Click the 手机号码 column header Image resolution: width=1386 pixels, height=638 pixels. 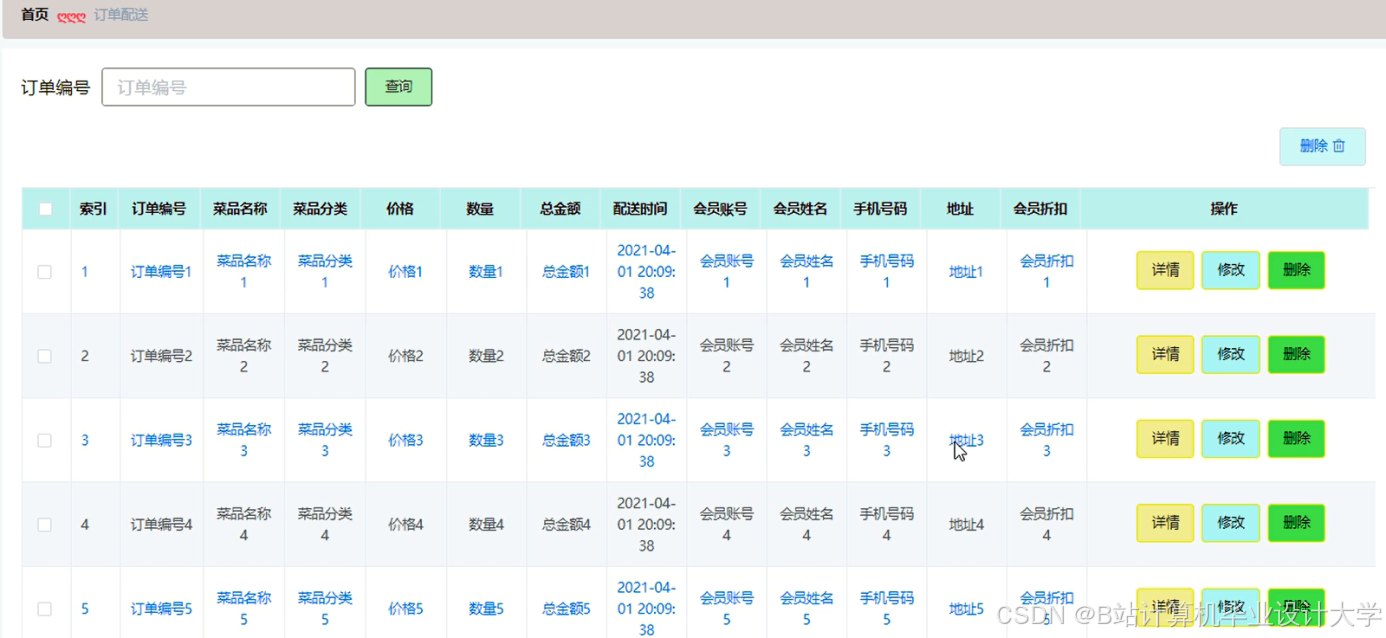[880, 209]
